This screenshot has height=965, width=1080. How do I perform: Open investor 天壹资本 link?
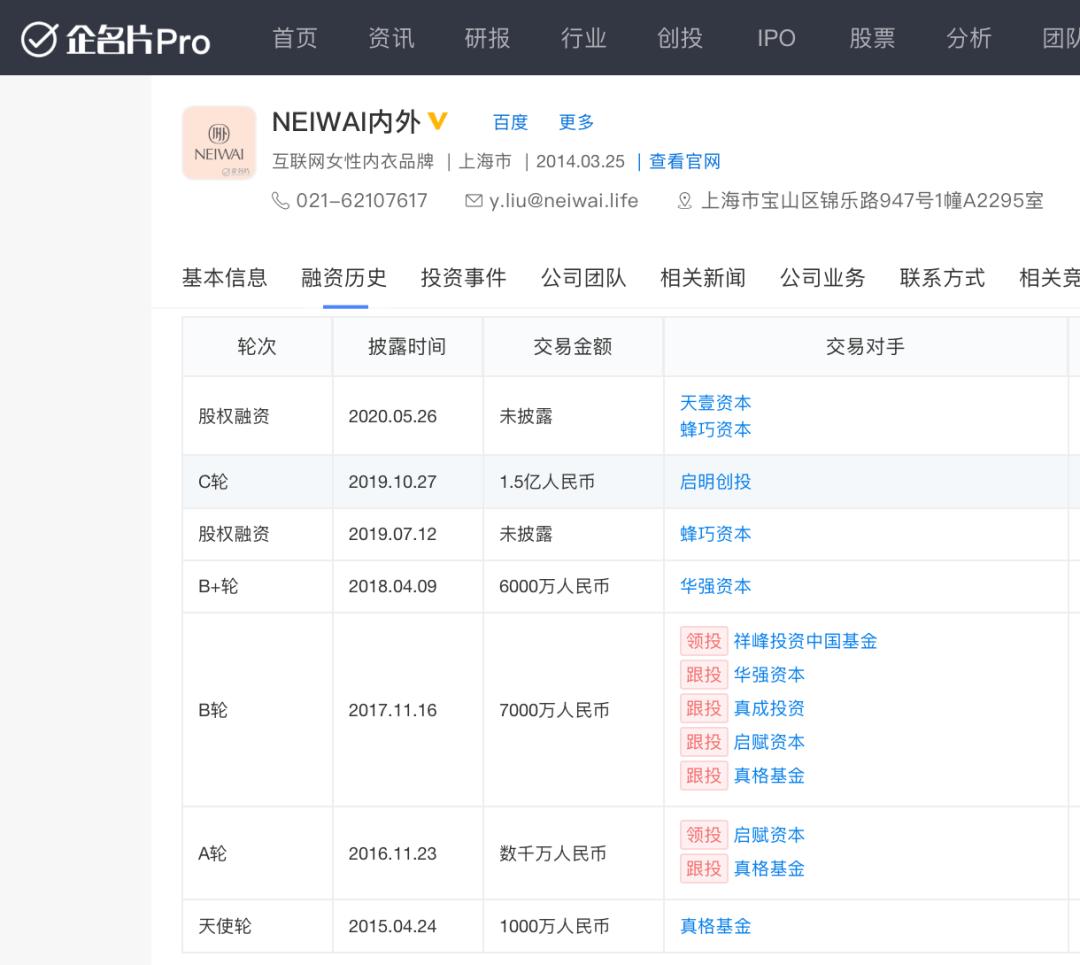[715, 403]
